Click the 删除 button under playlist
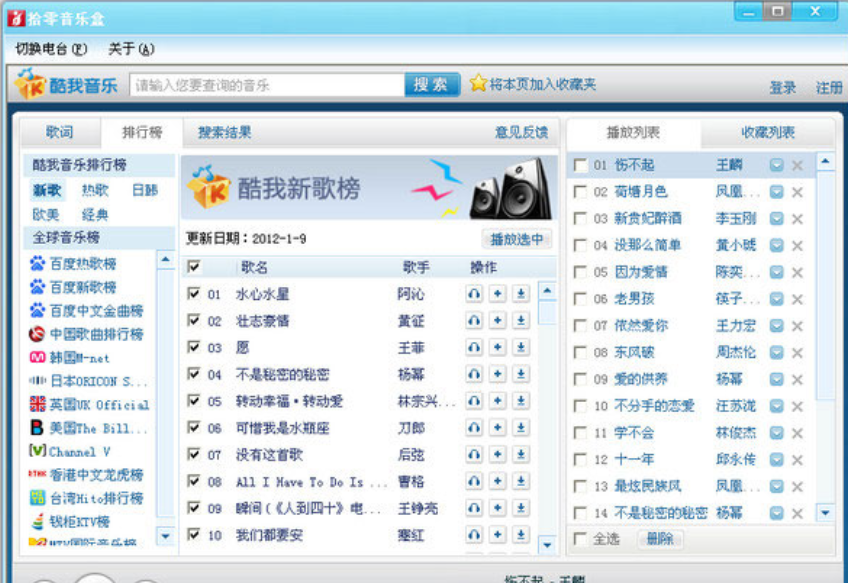 tap(660, 539)
